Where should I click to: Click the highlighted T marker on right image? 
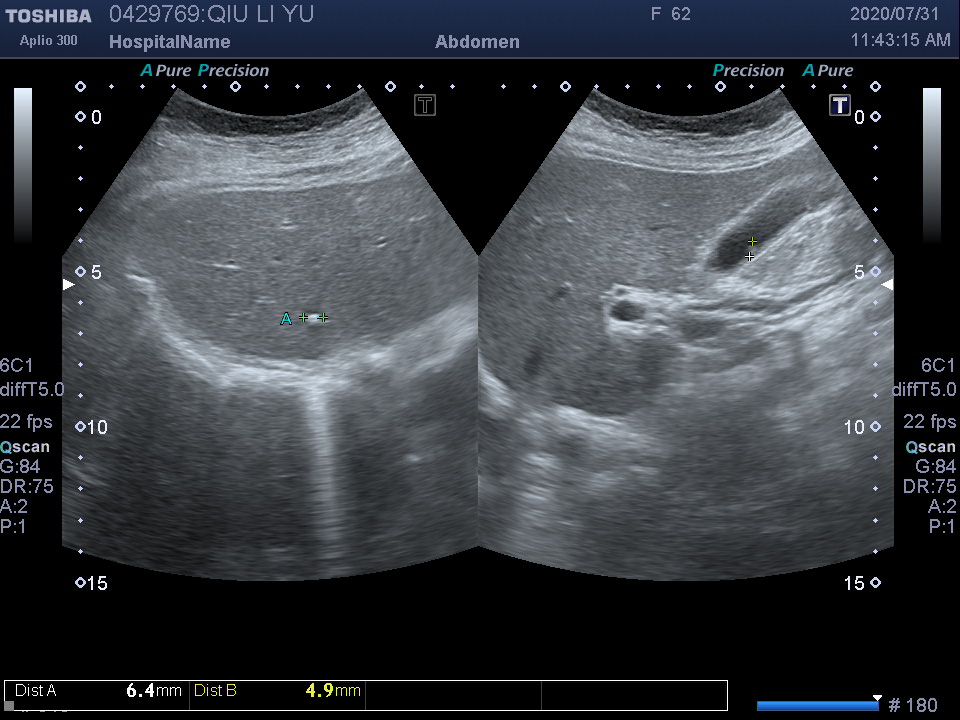[840, 105]
